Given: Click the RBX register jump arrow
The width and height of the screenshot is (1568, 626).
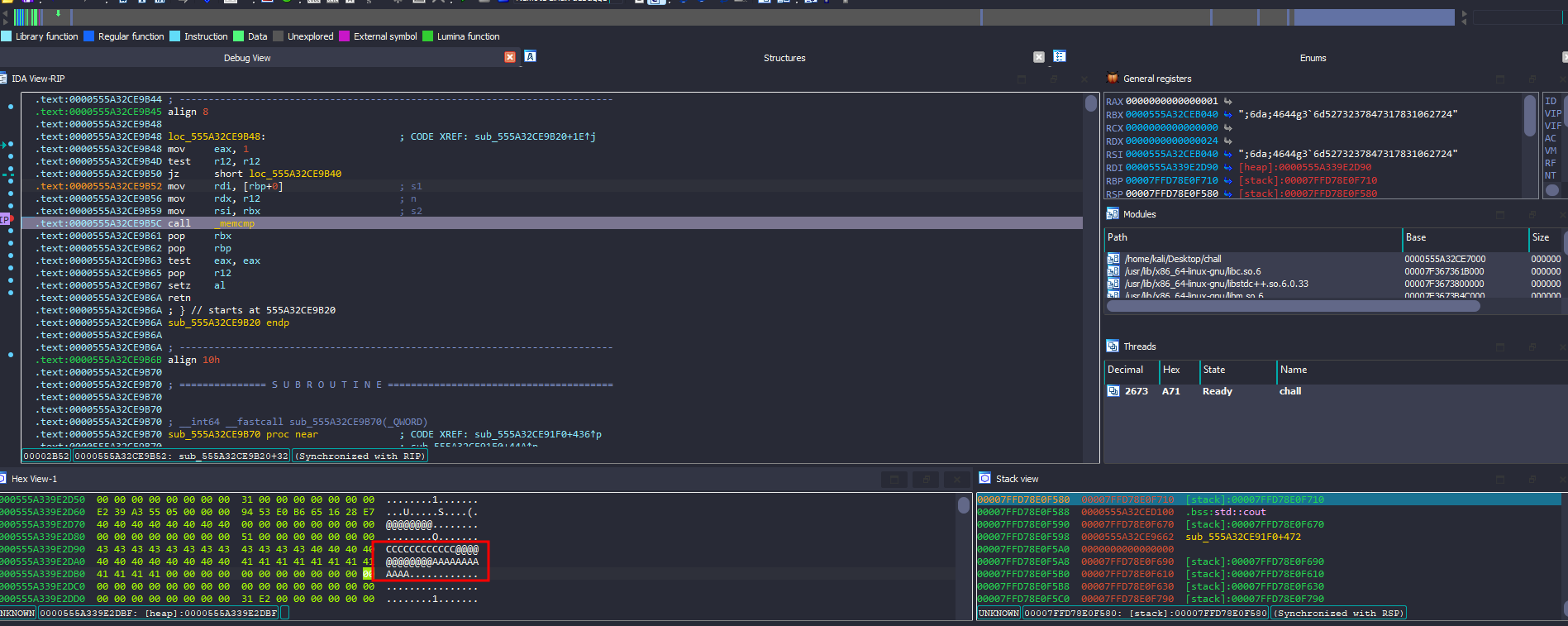Looking at the screenshot, I should click(x=1227, y=115).
